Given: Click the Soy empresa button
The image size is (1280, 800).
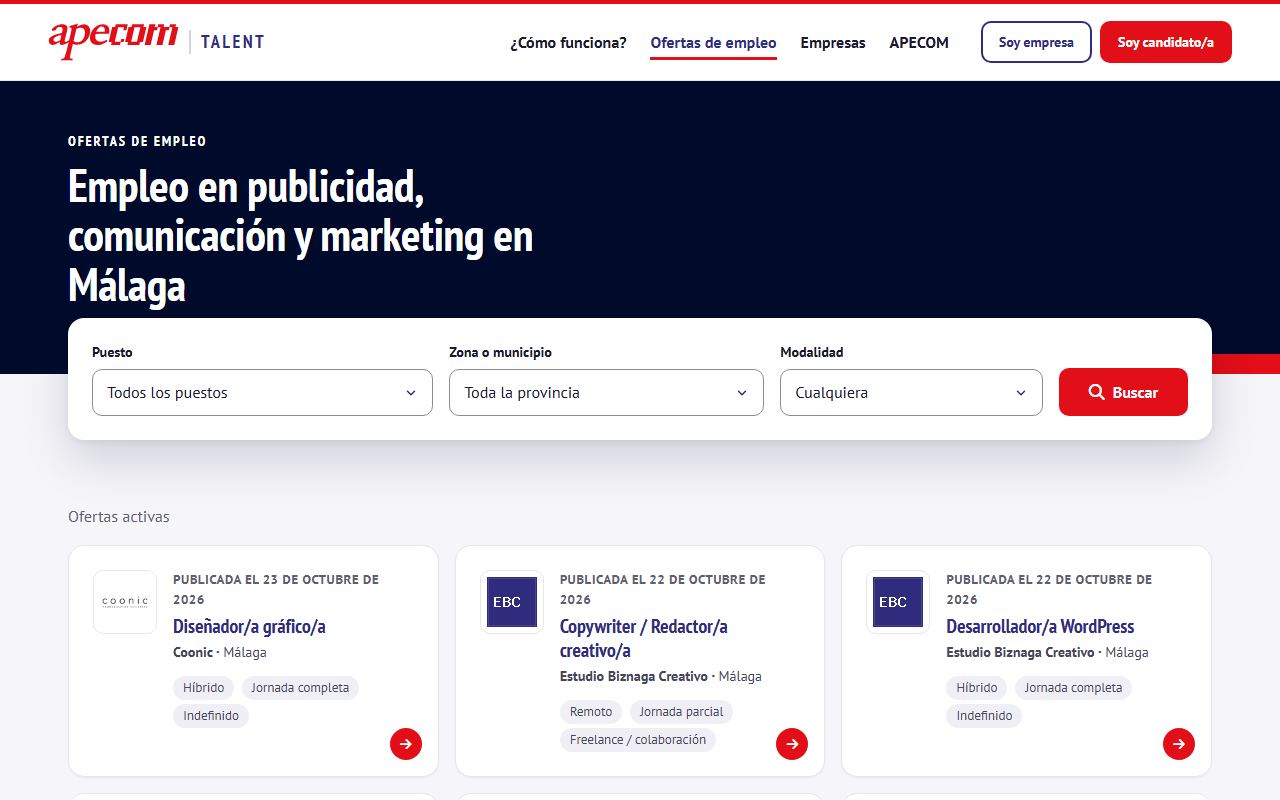Looking at the screenshot, I should 1036,42.
